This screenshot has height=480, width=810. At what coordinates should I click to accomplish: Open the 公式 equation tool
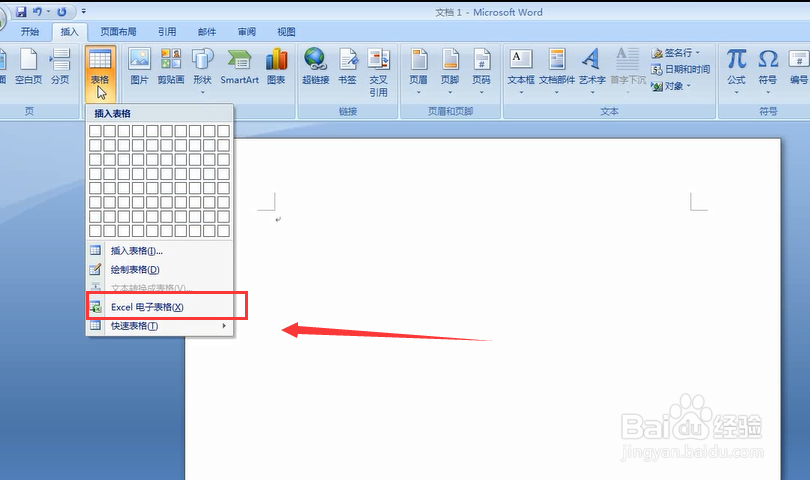(737, 71)
